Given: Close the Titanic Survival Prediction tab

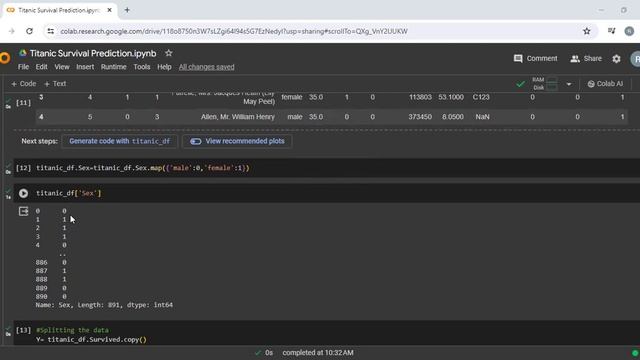Looking at the screenshot, I should pos(109,10).
